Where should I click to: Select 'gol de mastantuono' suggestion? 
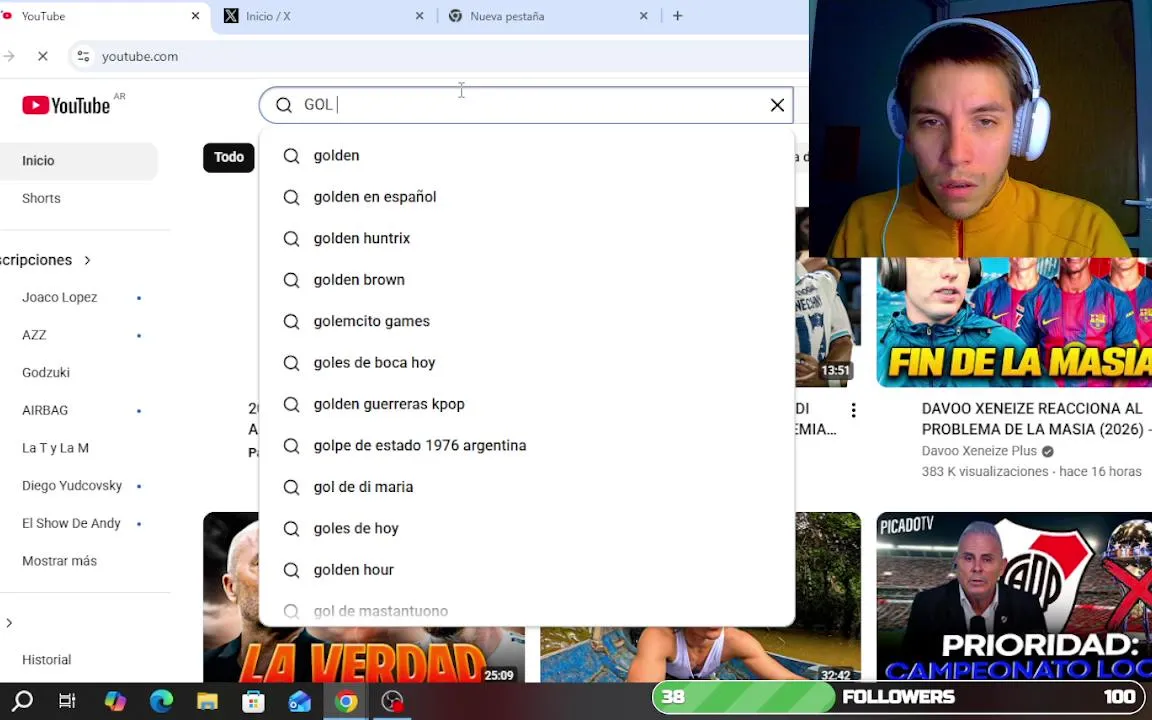(x=527, y=610)
